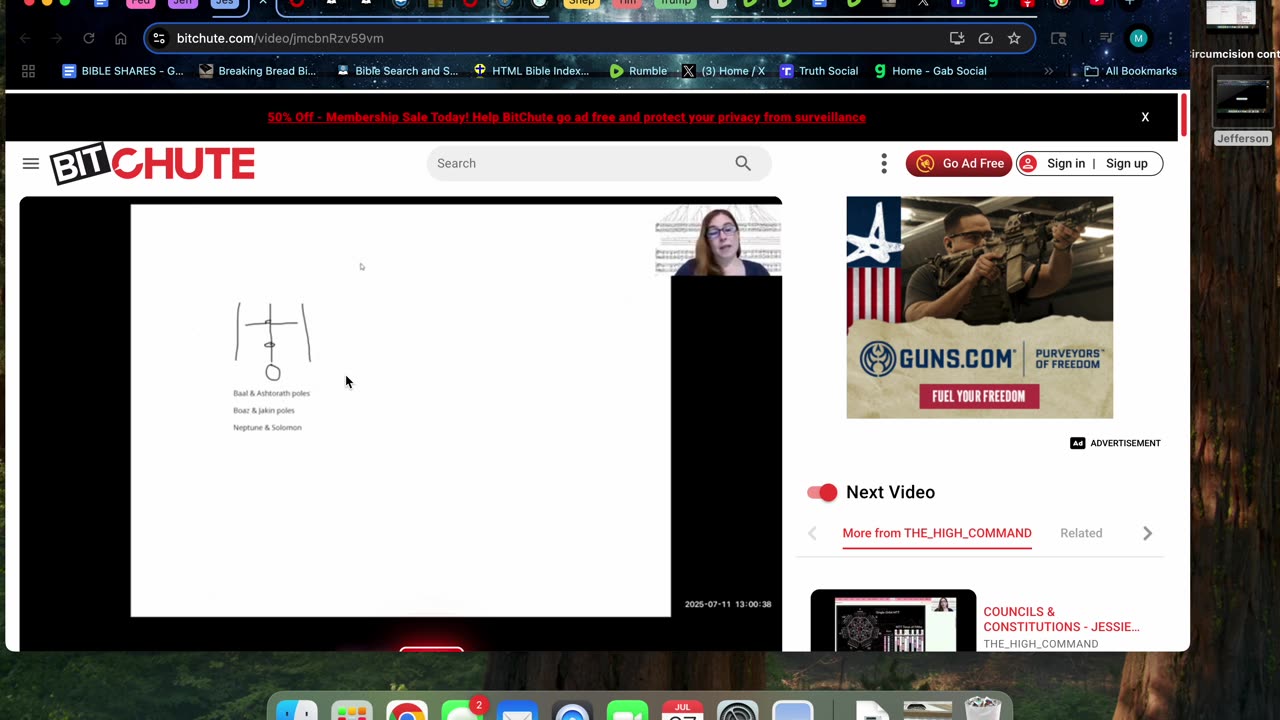Click the Go Ad Free button

(959, 163)
